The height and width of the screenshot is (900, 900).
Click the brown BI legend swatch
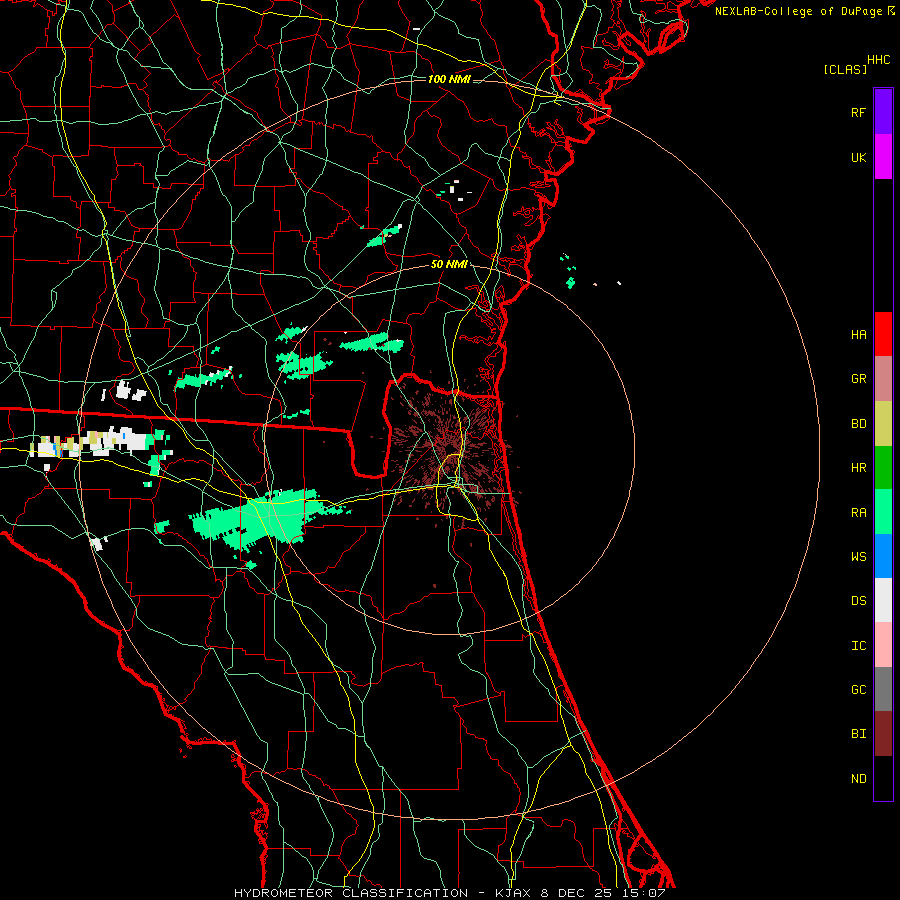pyautogui.click(x=883, y=734)
